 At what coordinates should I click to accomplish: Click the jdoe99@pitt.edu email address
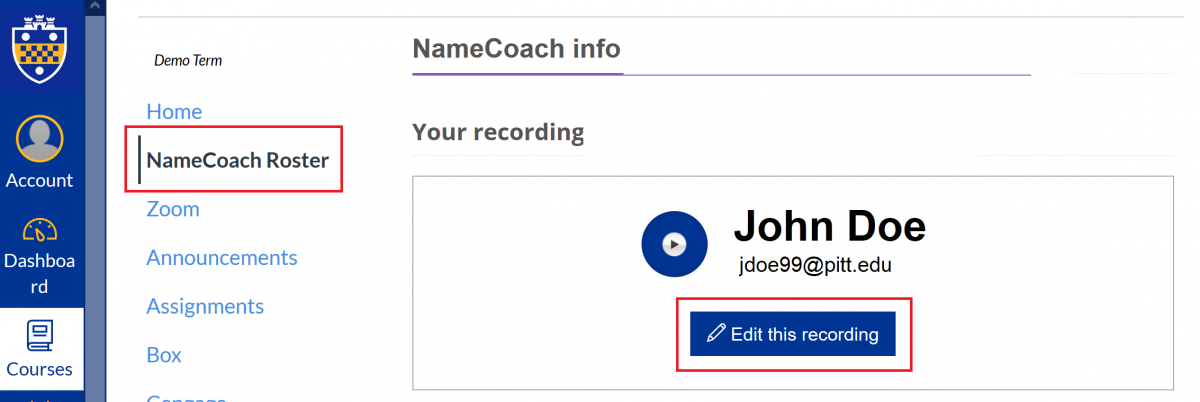(x=815, y=266)
